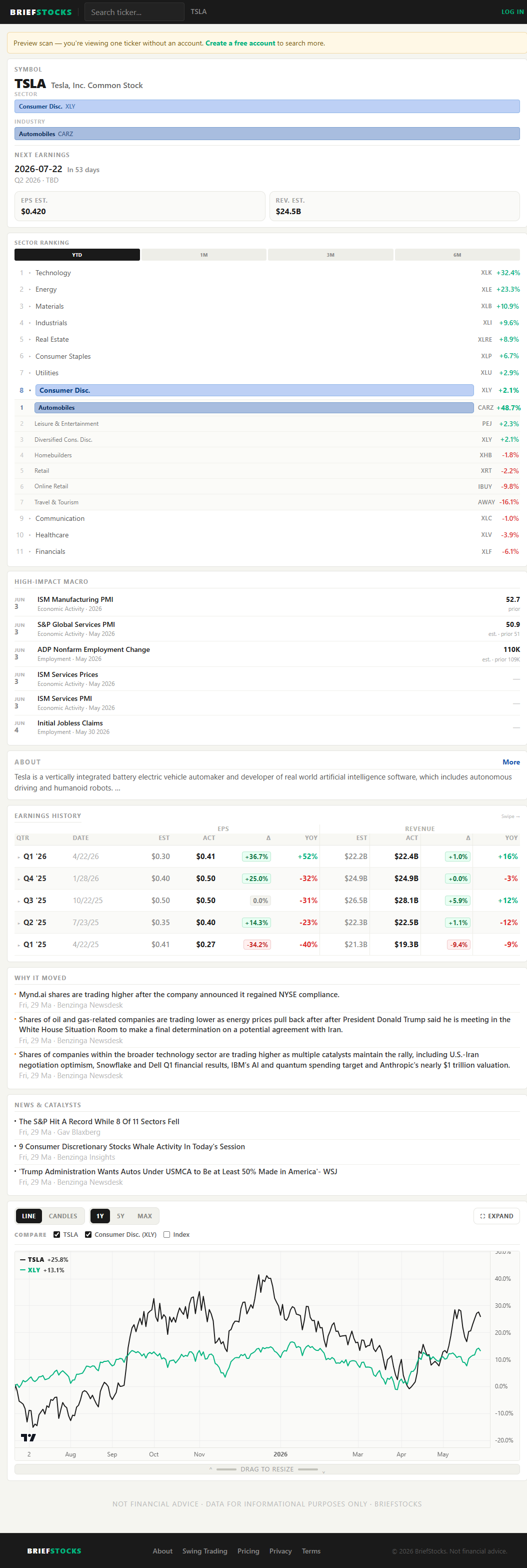Uncheck the TSLA compare checkbox

pyautogui.click(x=56, y=1234)
